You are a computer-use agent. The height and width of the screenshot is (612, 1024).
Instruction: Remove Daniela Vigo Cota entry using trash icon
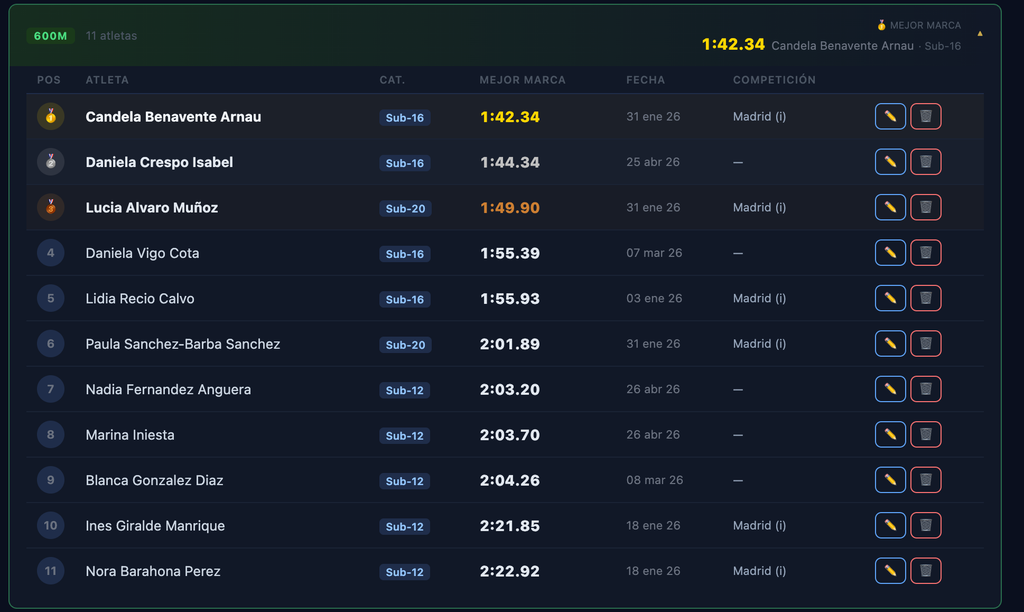(925, 253)
